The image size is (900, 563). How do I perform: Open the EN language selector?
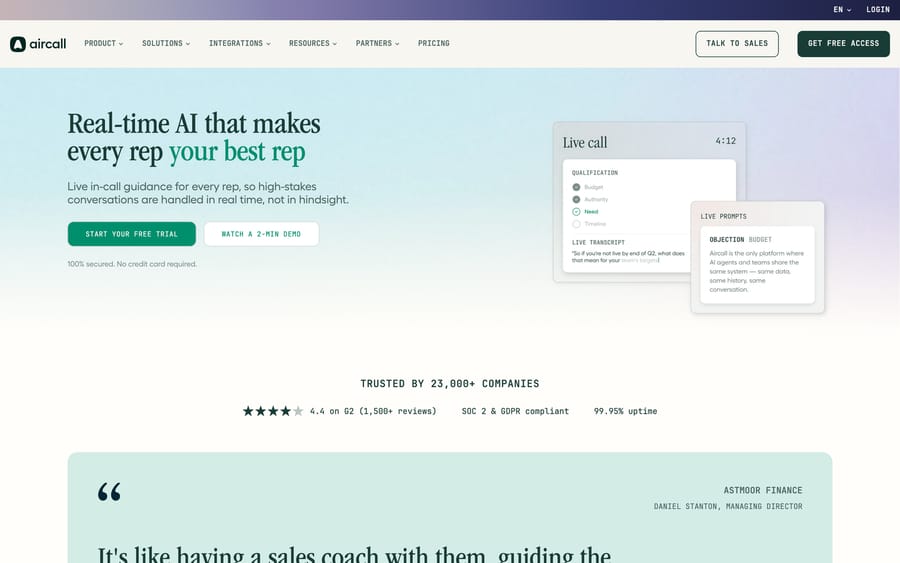pos(842,10)
